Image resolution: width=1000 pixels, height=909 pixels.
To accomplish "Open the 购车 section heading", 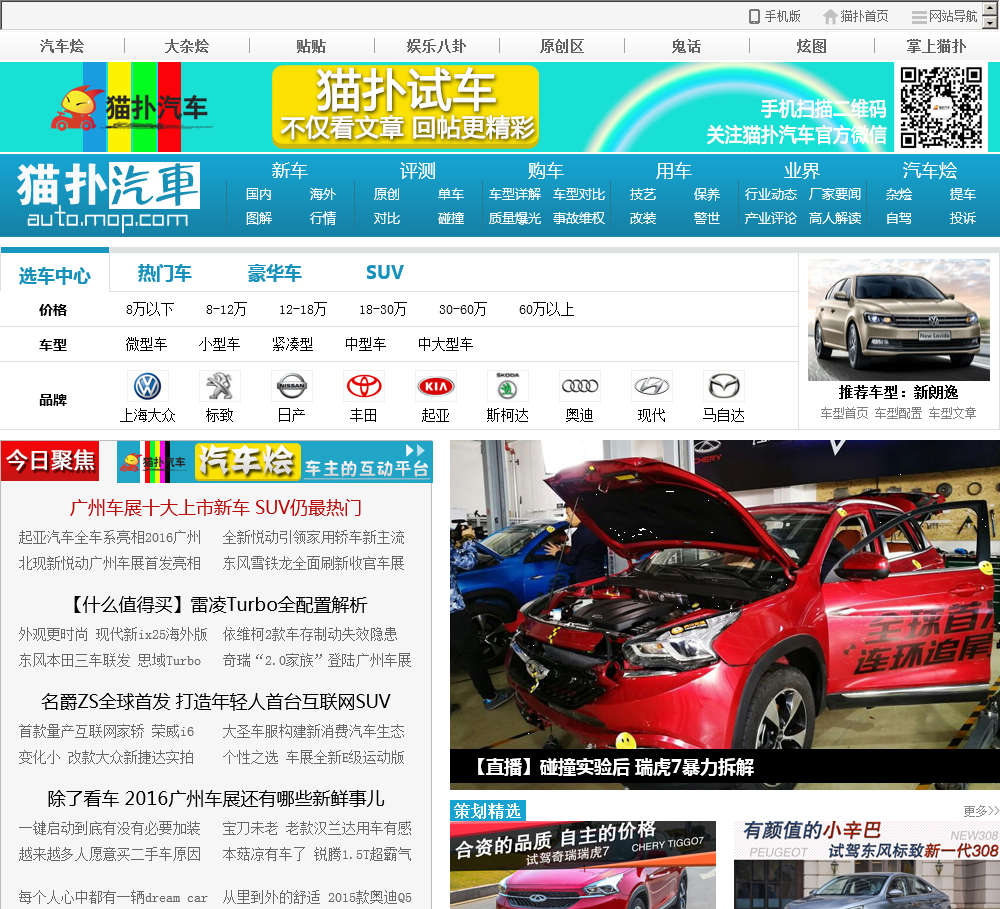I will pyautogui.click(x=546, y=170).
